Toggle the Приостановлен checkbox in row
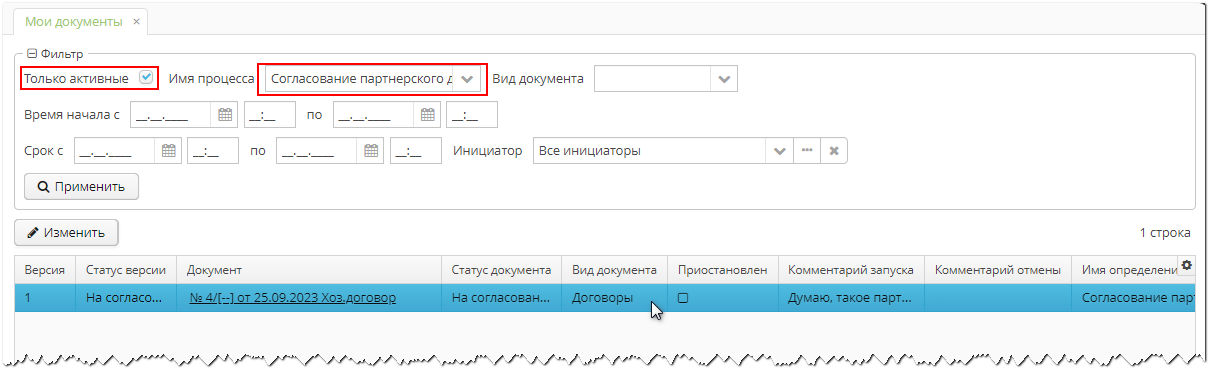 [683, 298]
